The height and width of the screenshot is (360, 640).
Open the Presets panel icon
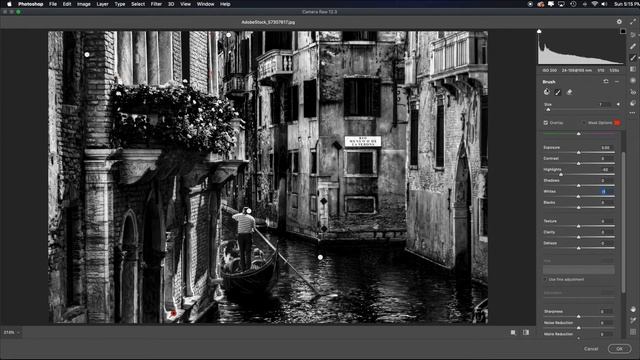pos(633,103)
